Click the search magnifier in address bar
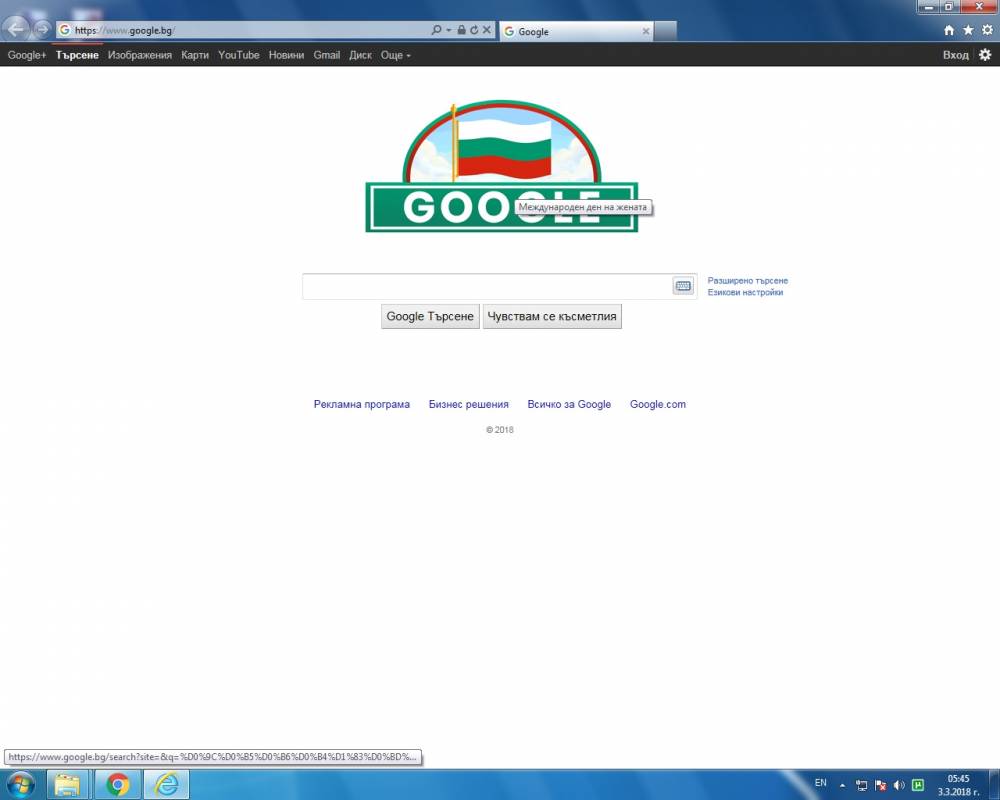Screen dimensions: 1000x800 (x=436, y=30)
